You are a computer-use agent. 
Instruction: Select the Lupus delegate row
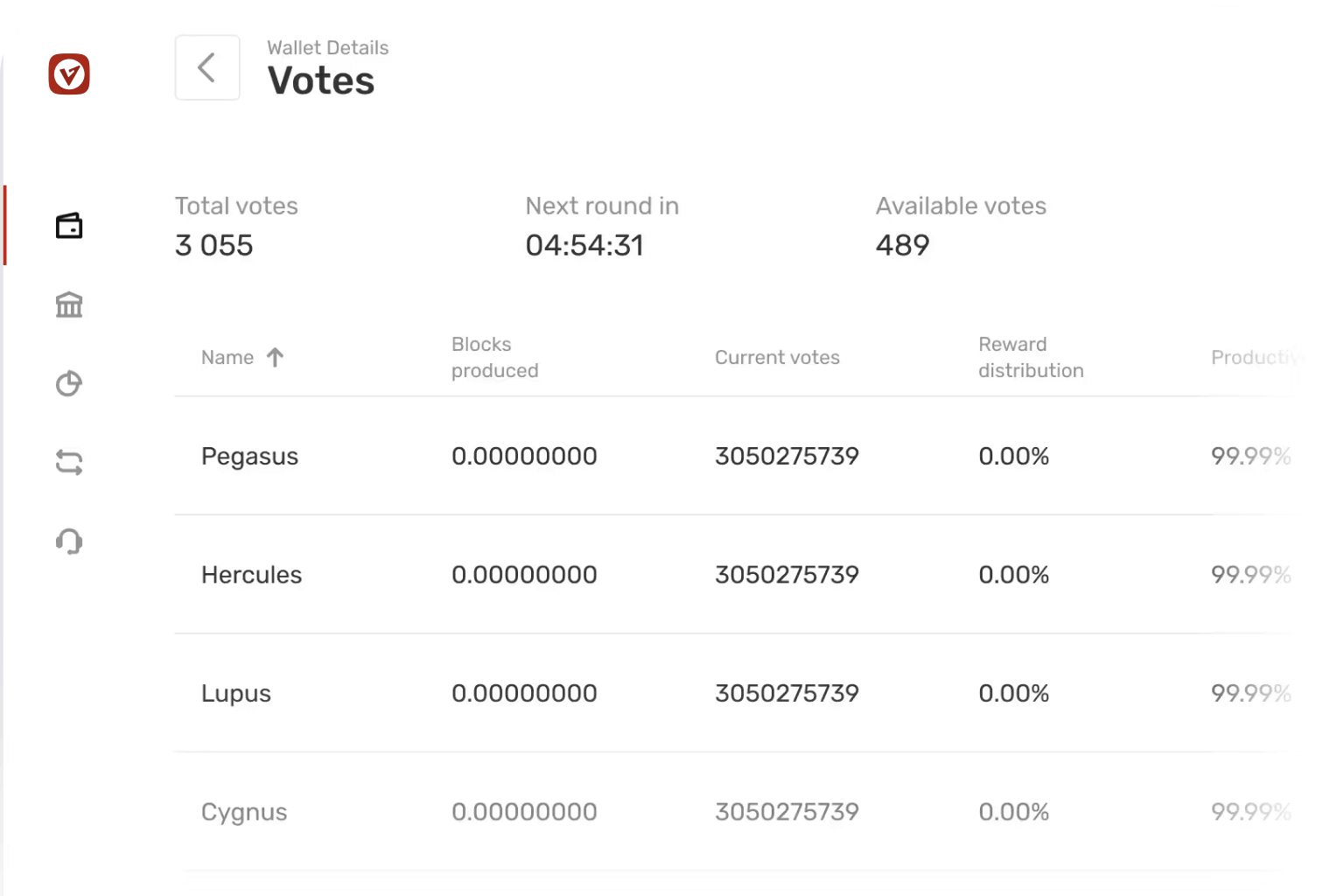point(236,693)
